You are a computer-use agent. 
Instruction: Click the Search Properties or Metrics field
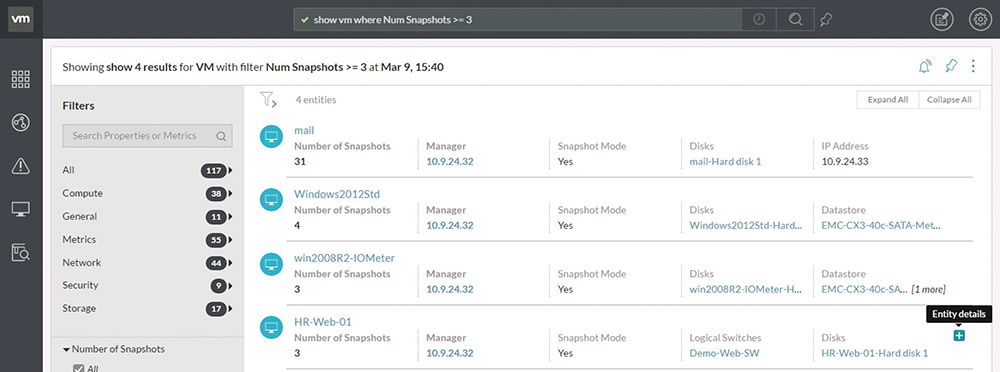coord(147,136)
